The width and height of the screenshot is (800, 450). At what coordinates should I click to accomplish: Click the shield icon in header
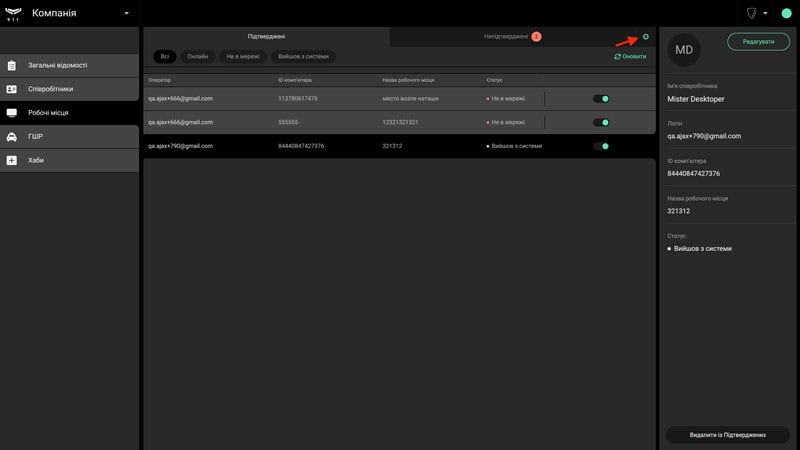tap(752, 13)
